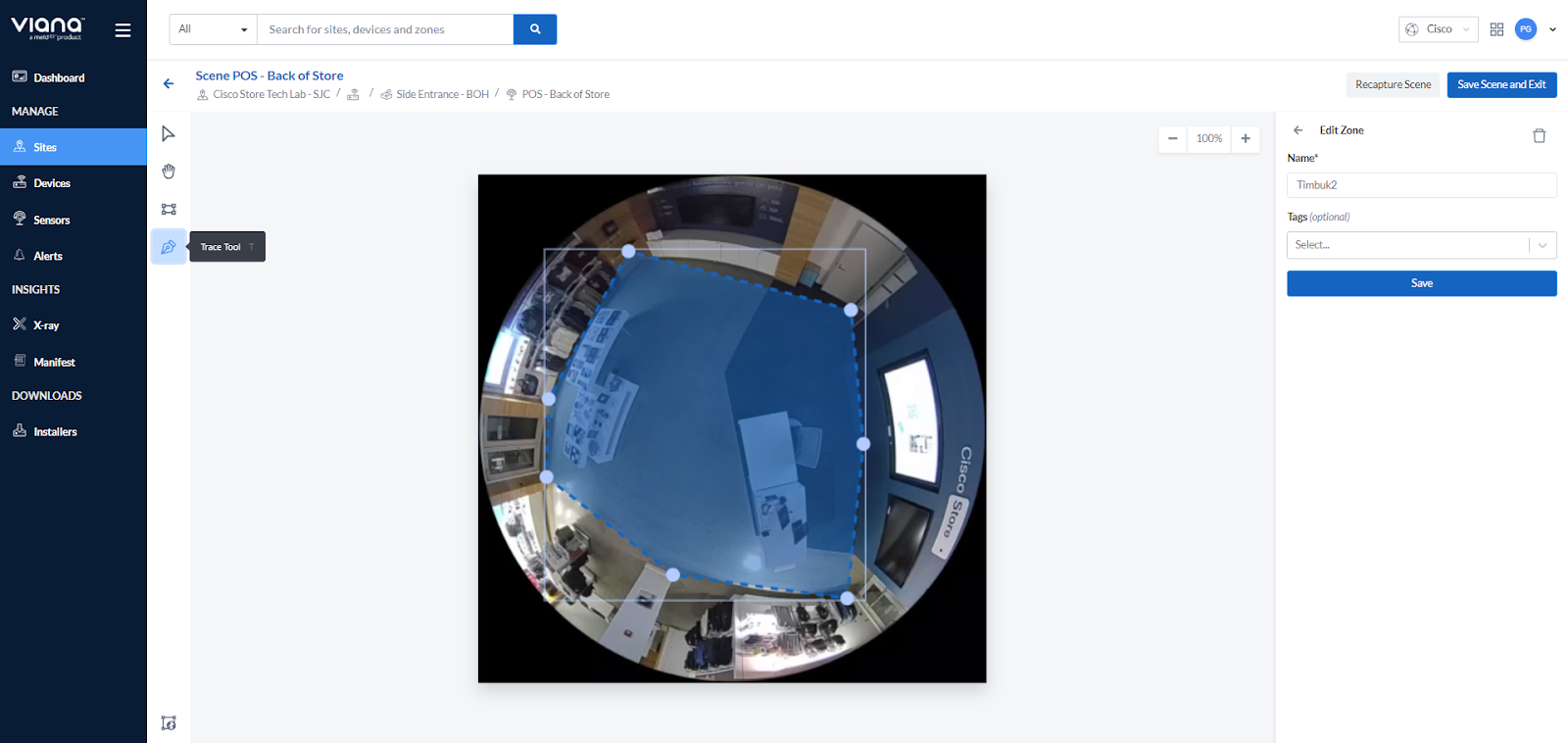Toggle the hamburger menu icon
This screenshot has height=743, width=1568.
[122, 30]
